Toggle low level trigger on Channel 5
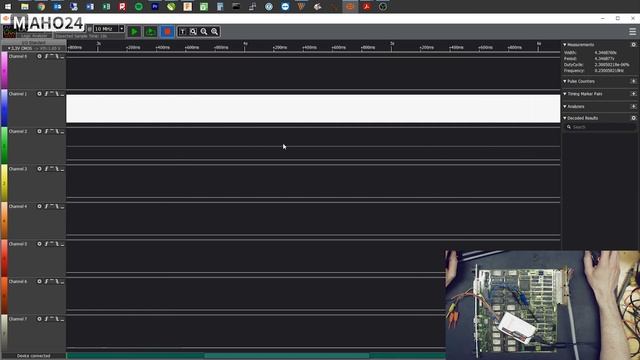 [62, 244]
